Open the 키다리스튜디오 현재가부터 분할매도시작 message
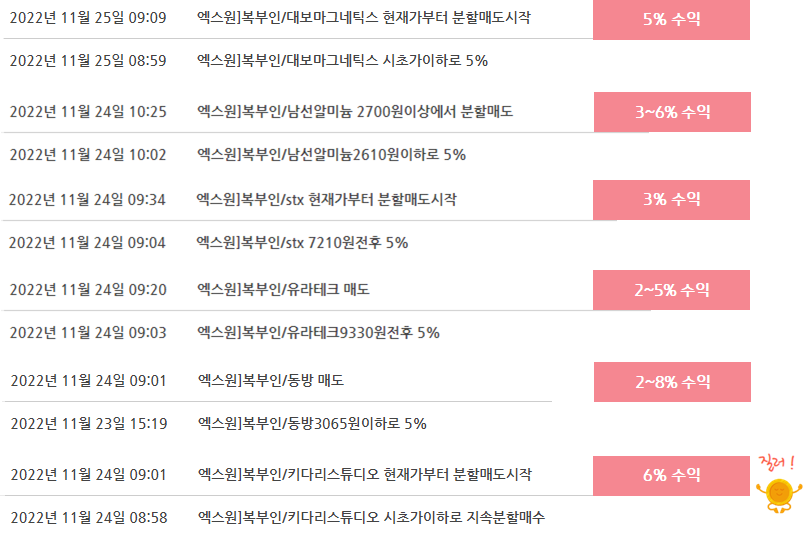 [x=365, y=475]
